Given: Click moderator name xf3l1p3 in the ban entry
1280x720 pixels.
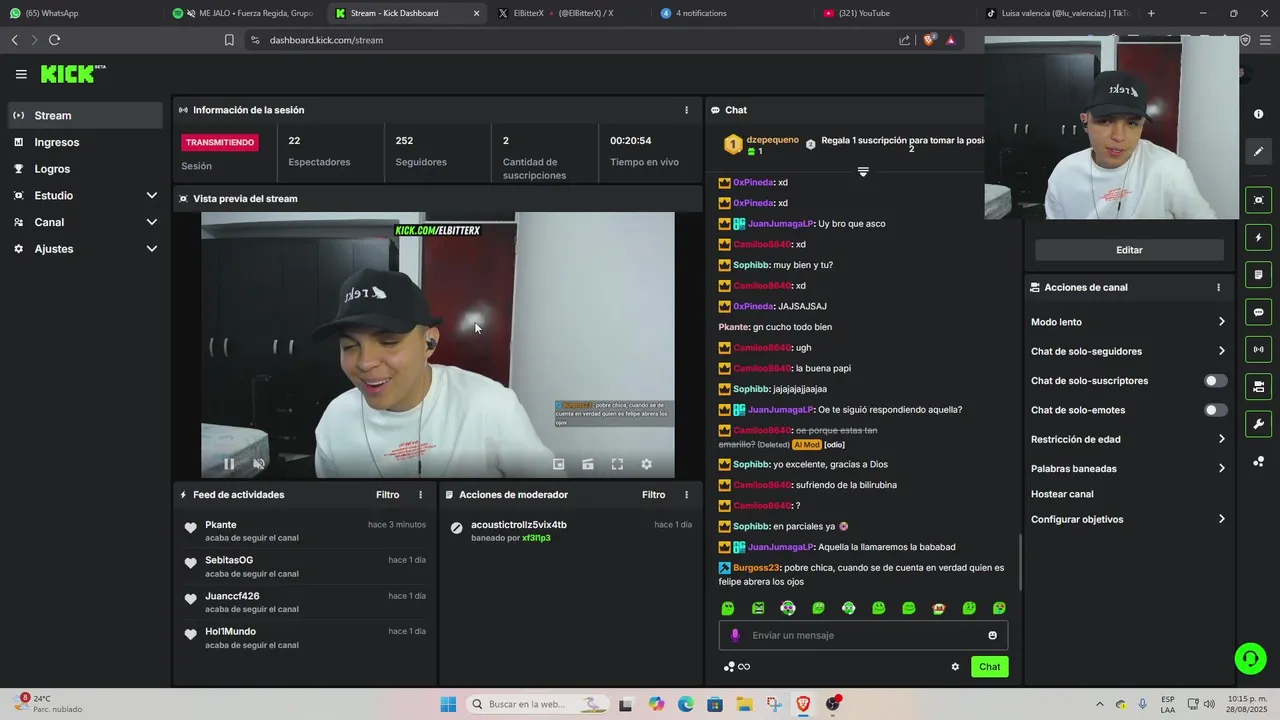Looking at the screenshot, I should (536, 538).
